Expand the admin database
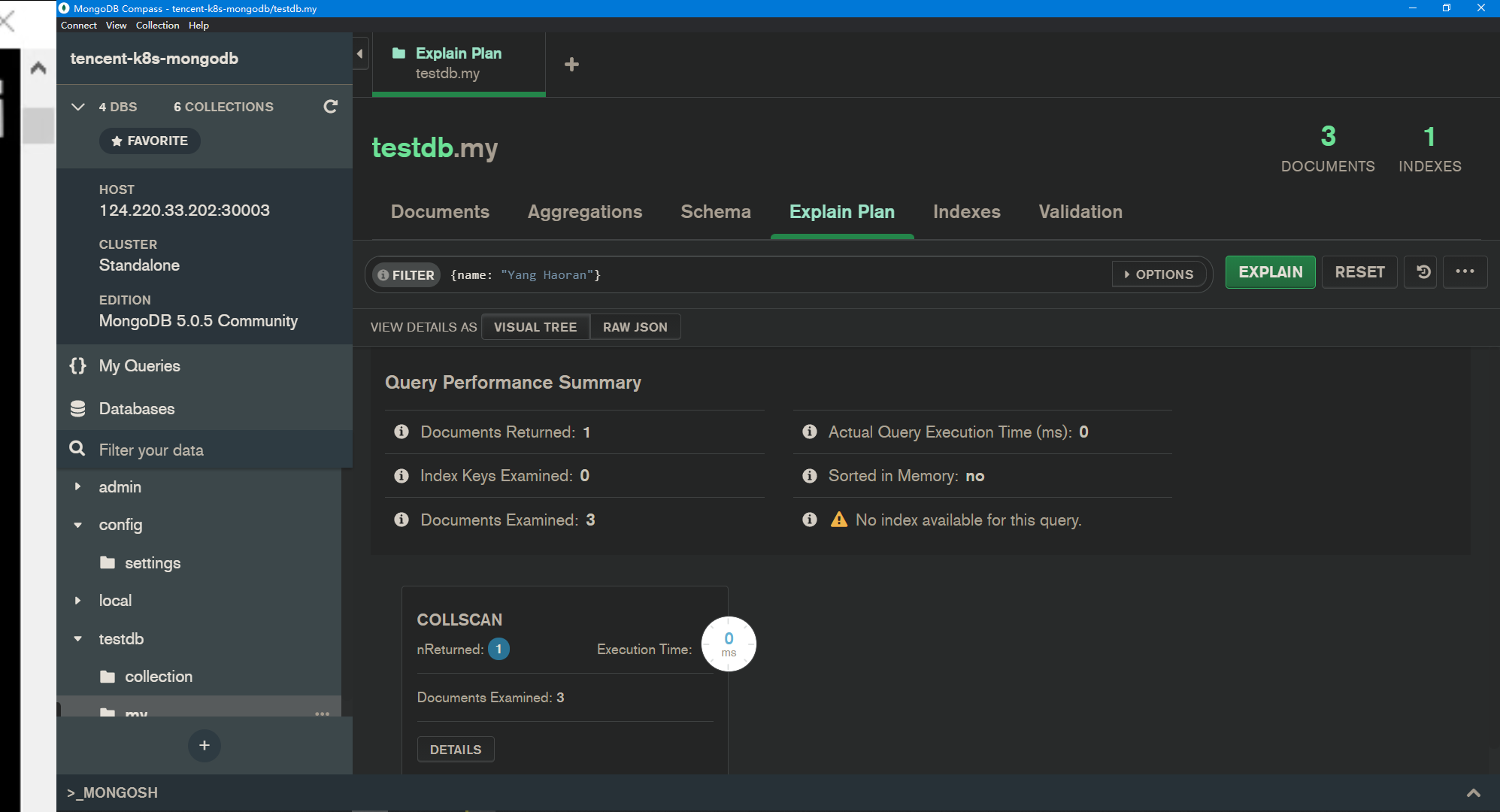 pyautogui.click(x=77, y=487)
